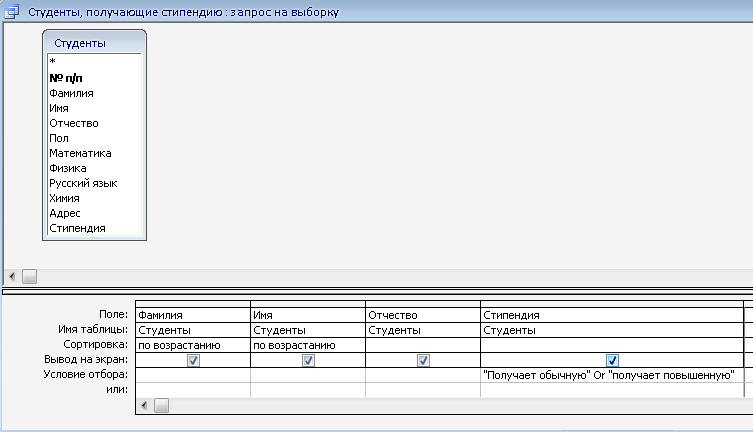Toggle the Стипендия show-on-screen checkbox
This screenshot has width=753, height=432.
(x=612, y=360)
